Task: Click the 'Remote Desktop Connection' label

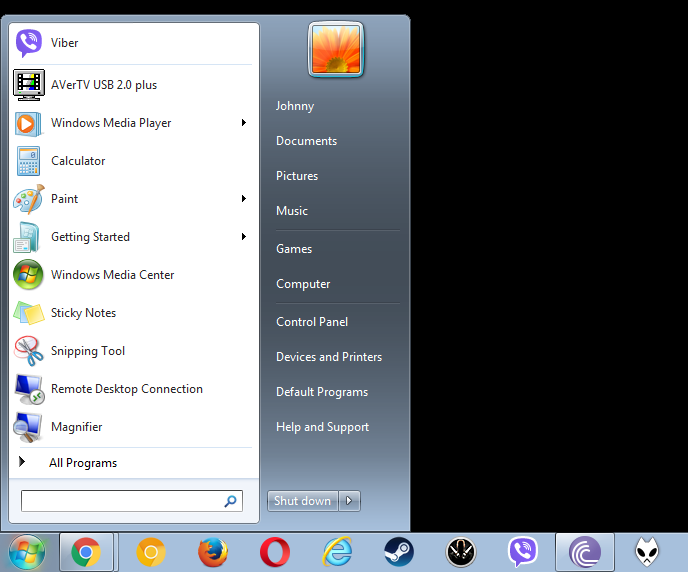Action: click(x=127, y=389)
